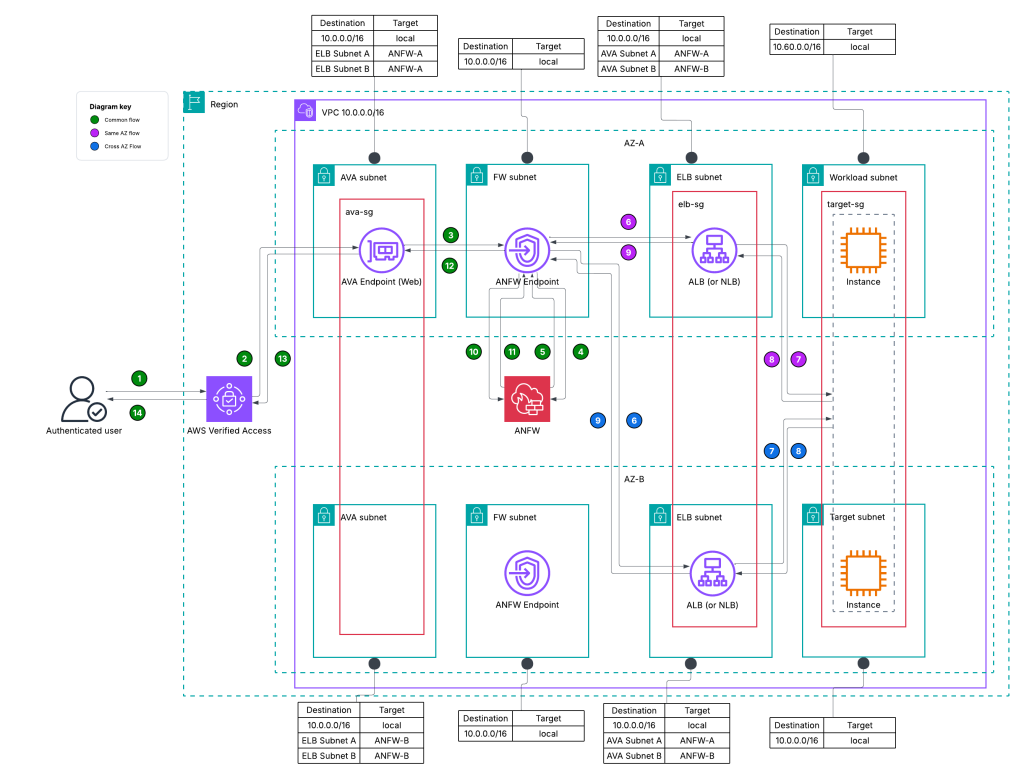Click the 'elb-sg' security group label
Screen dimensions: 1024x779
pyautogui.click(x=691, y=204)
